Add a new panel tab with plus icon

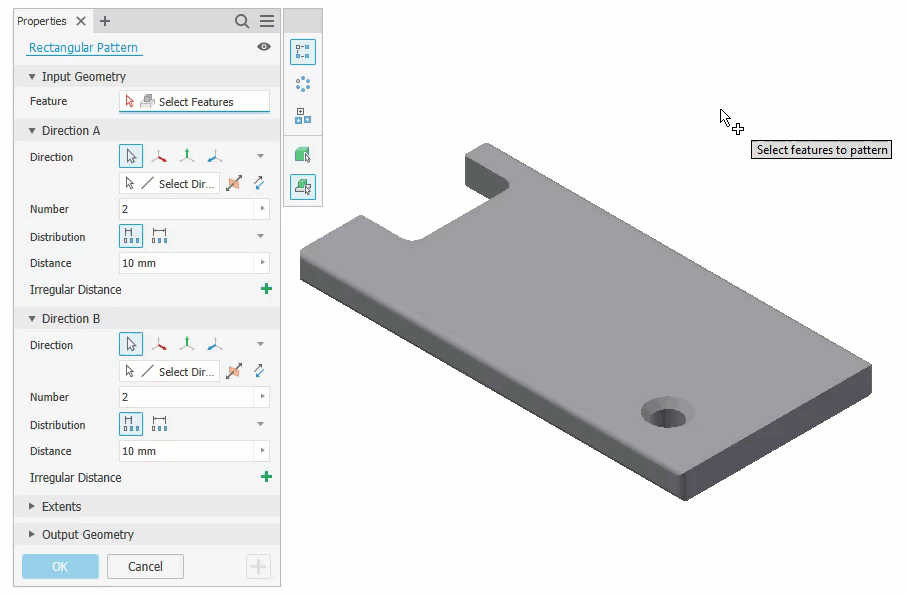(x=105, y=21)
